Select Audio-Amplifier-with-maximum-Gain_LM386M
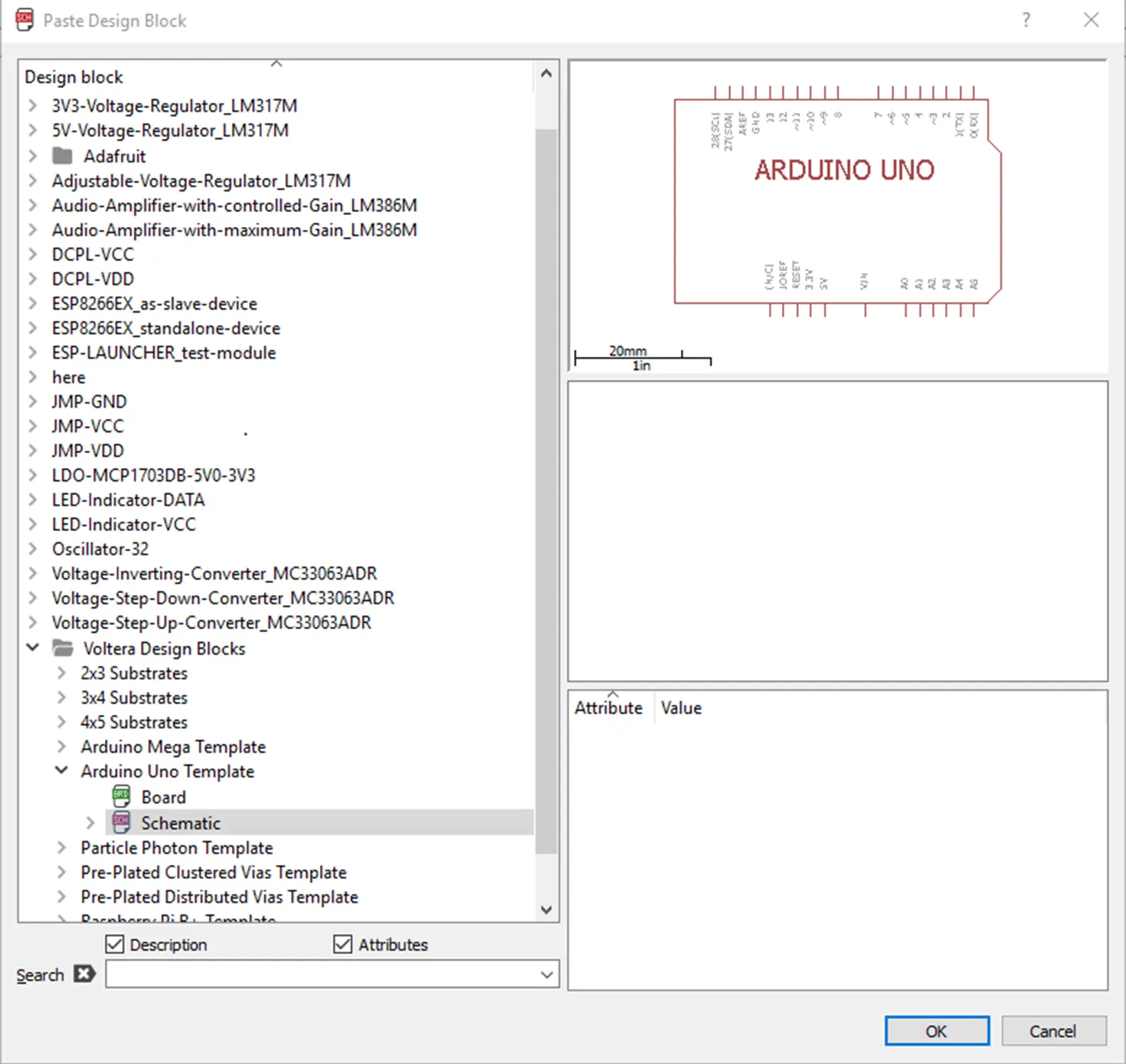This screenshot has height=1064, width=1126. (x=234, y=230)
